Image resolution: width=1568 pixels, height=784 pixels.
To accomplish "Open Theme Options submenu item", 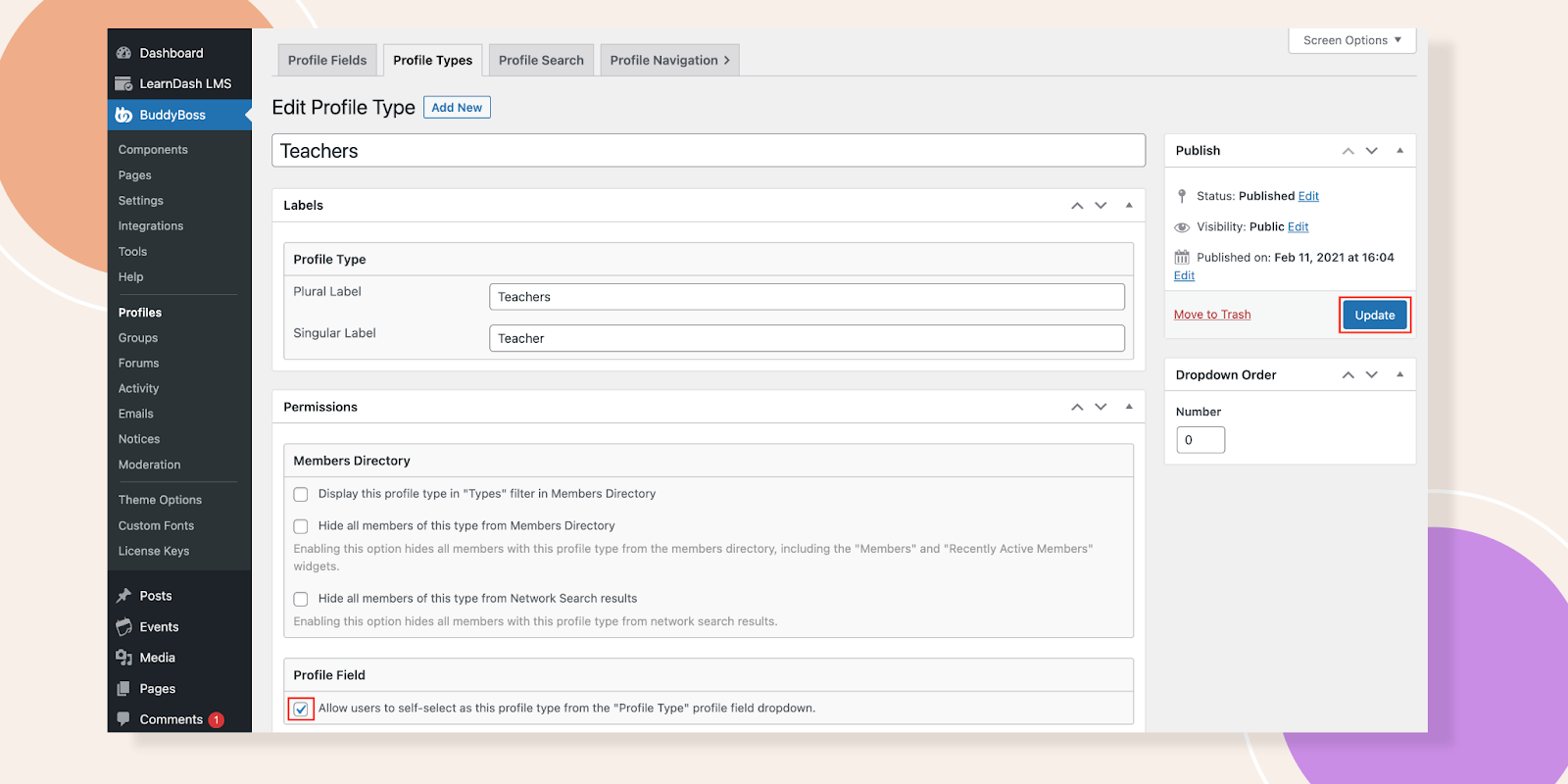I will click(x=160, y=500).
